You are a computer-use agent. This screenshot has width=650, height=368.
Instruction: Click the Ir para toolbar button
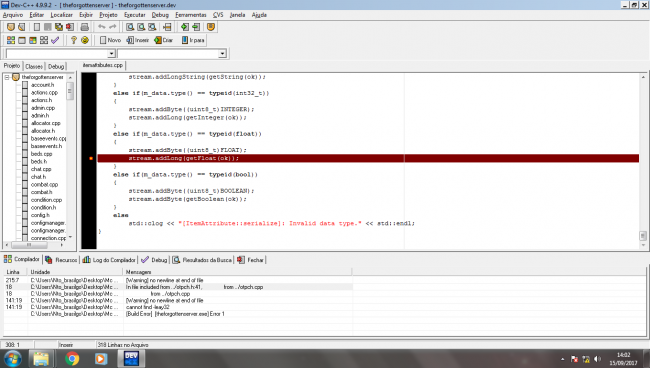[x=193, y=40]
